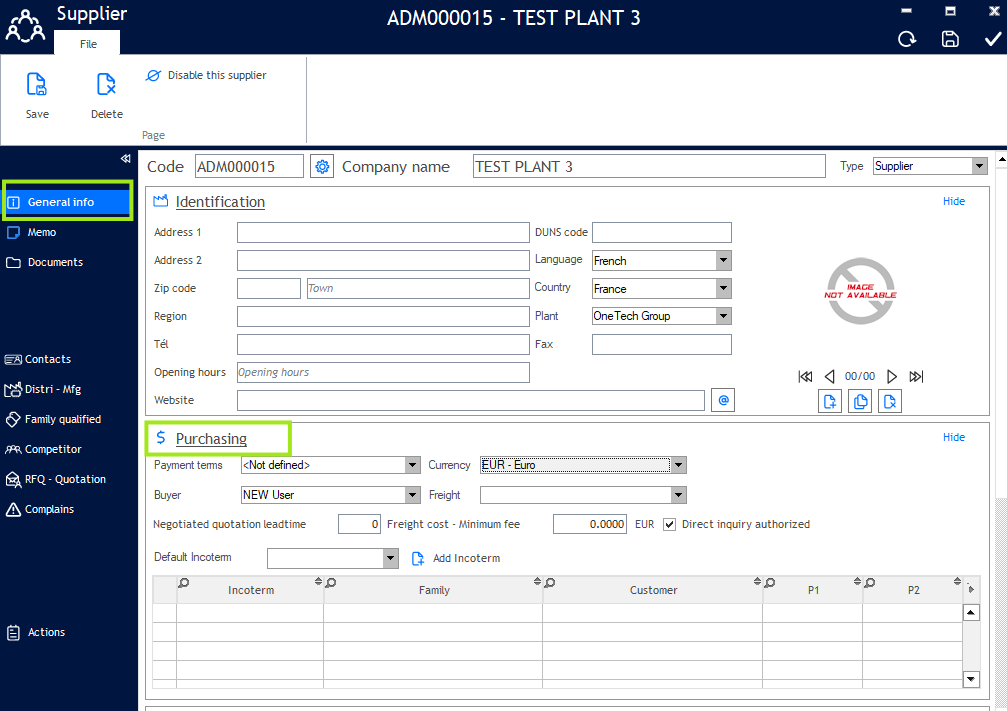Jump to the first image
This screenshot has width=1007, height=711.
pyautogui.click(x=805, y=376)
